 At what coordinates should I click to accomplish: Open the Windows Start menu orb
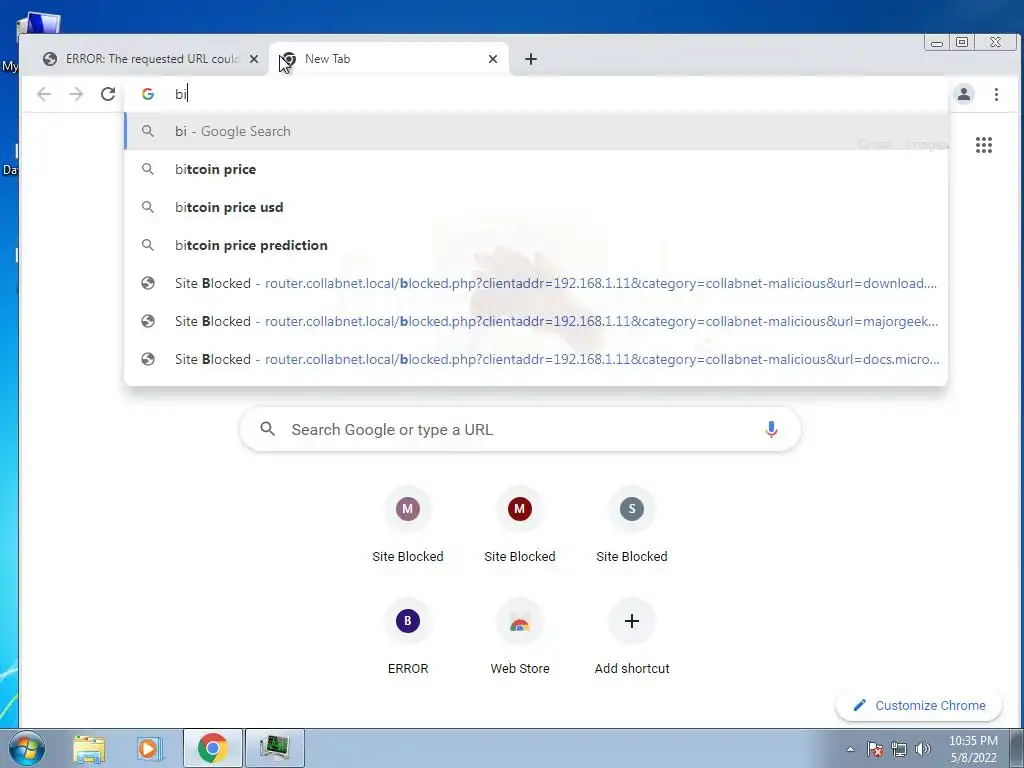(27, 748)
